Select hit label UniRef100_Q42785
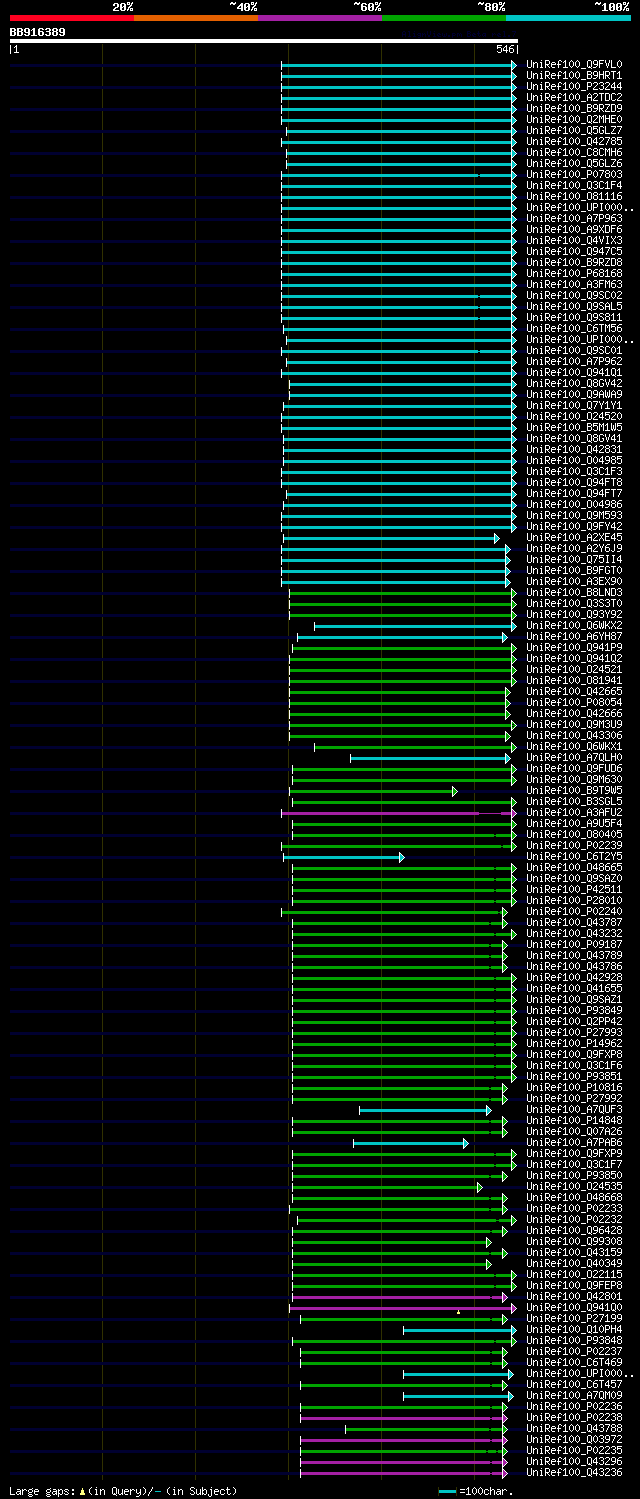Viewport: 640px width, 1499px height. point(574,141)
